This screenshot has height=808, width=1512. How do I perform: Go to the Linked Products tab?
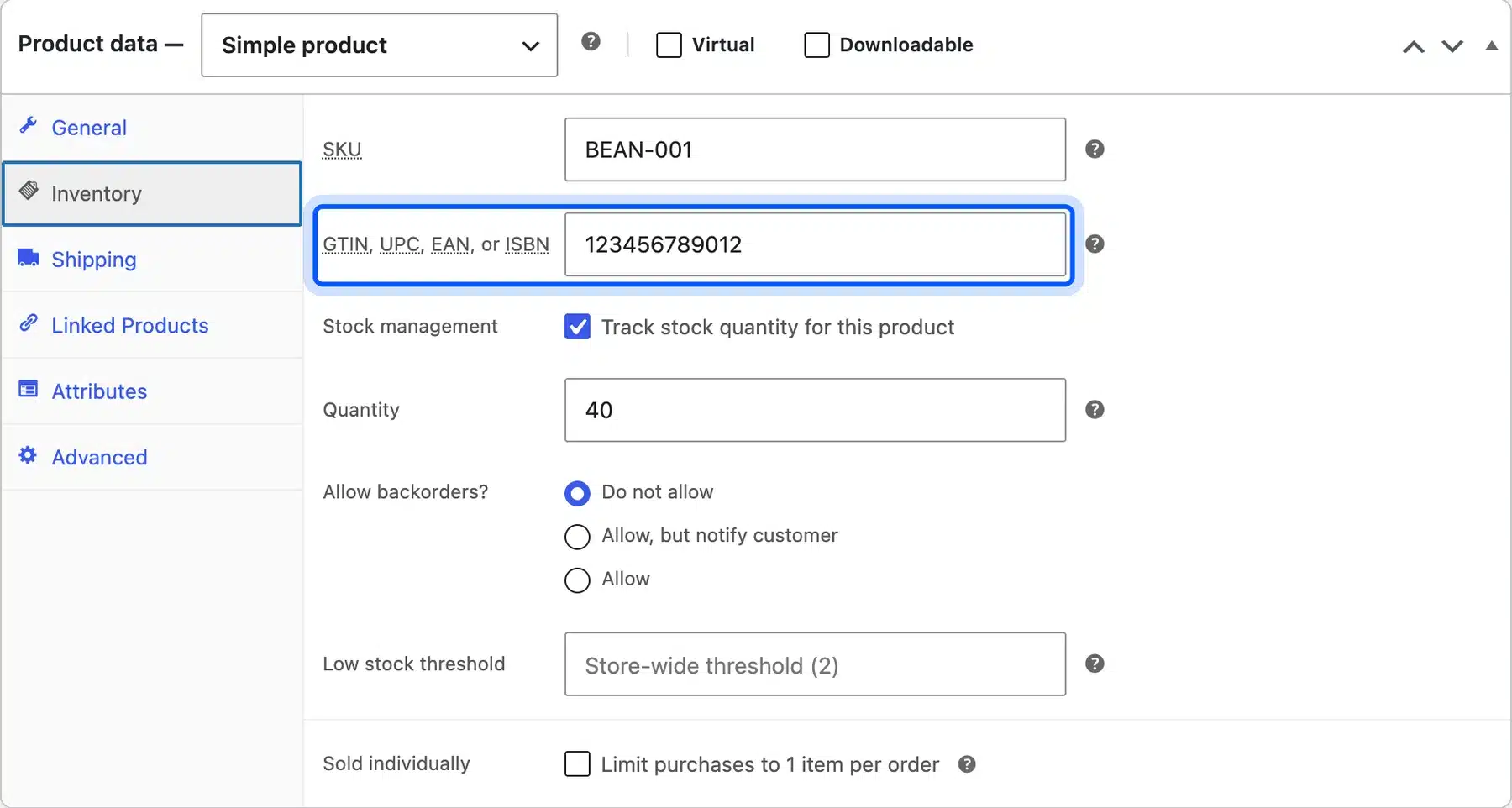pos(152,325)
